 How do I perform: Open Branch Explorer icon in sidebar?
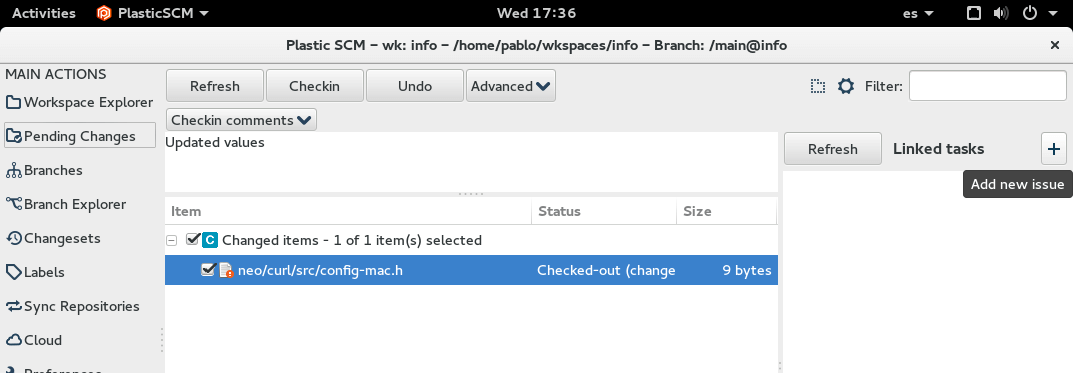point(14,204)
